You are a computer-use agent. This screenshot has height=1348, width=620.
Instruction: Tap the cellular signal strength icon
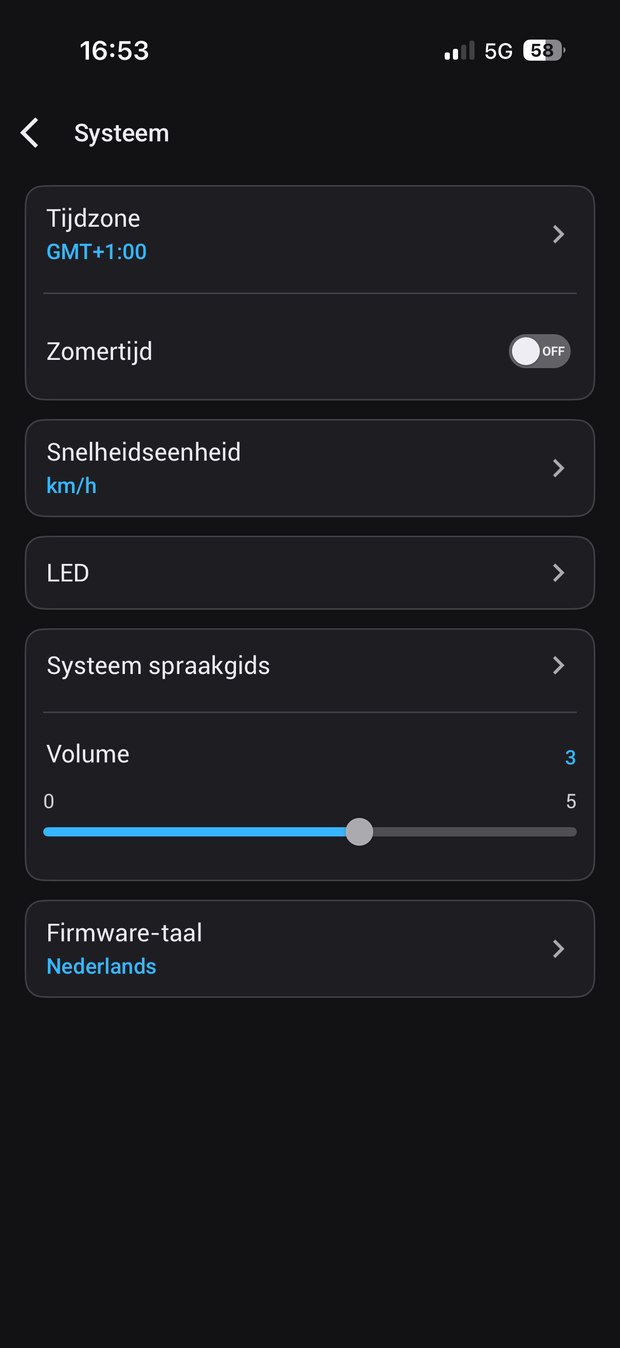pyautogui.click(x=459, y=52)
